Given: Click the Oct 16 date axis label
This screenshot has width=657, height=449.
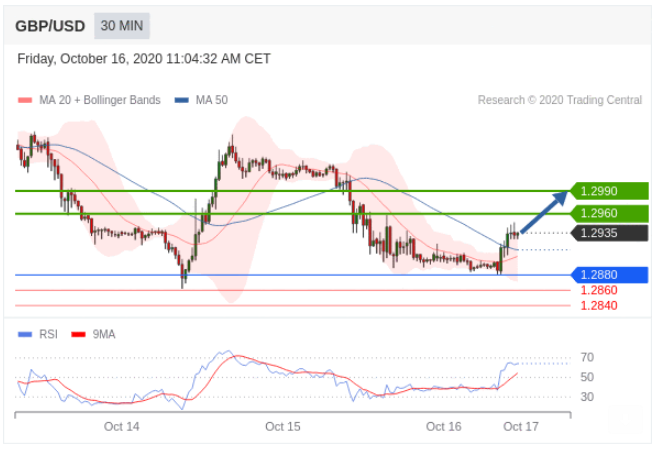Looking at the screenshot, I should point(444,426).
